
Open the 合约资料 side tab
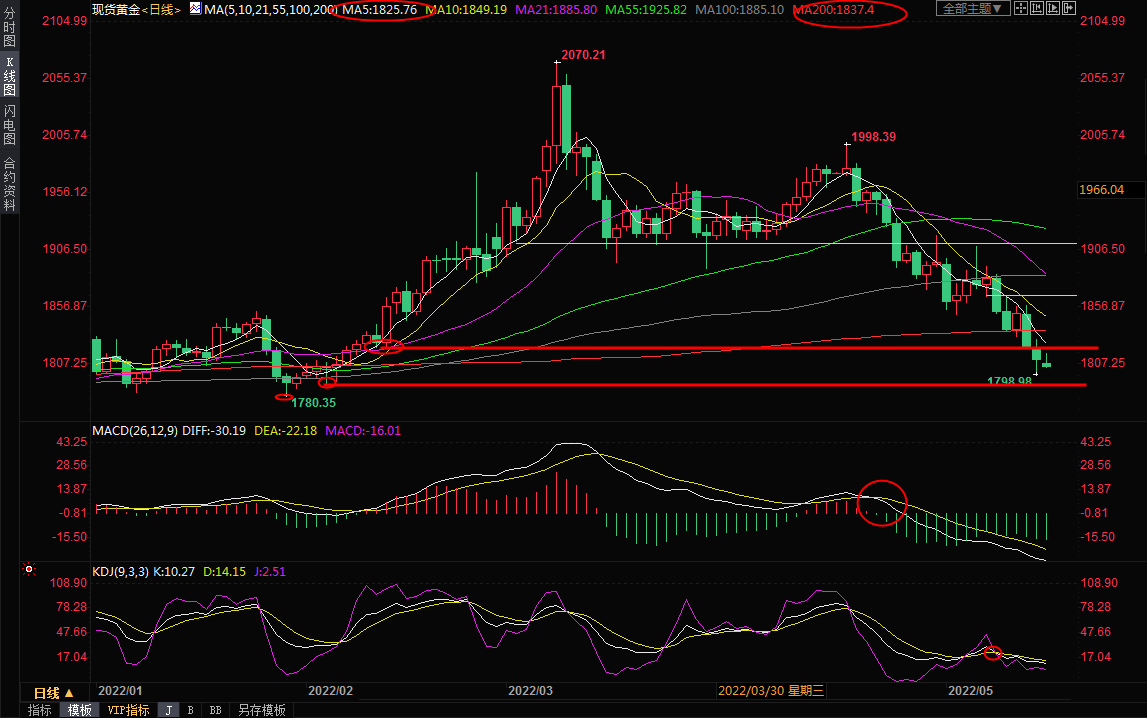click(x=9, y=184)
